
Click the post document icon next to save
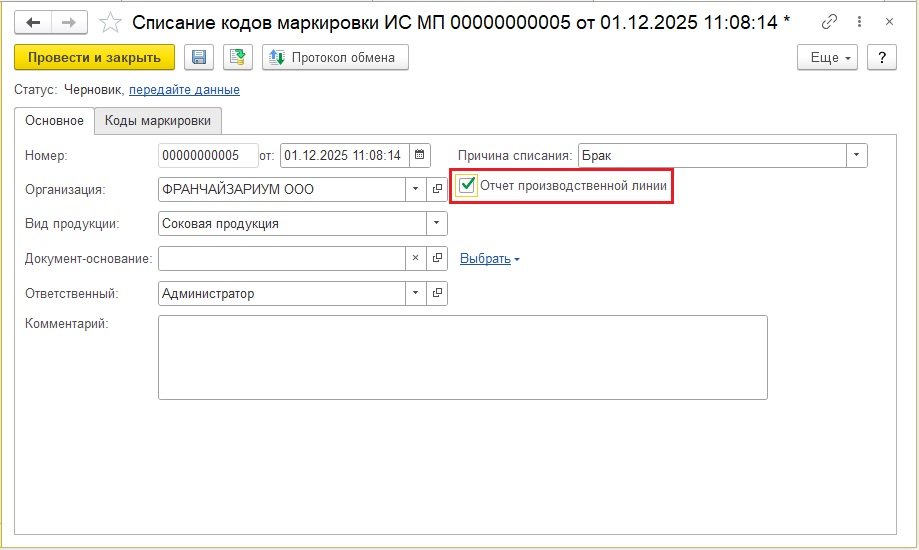(238, 58)
